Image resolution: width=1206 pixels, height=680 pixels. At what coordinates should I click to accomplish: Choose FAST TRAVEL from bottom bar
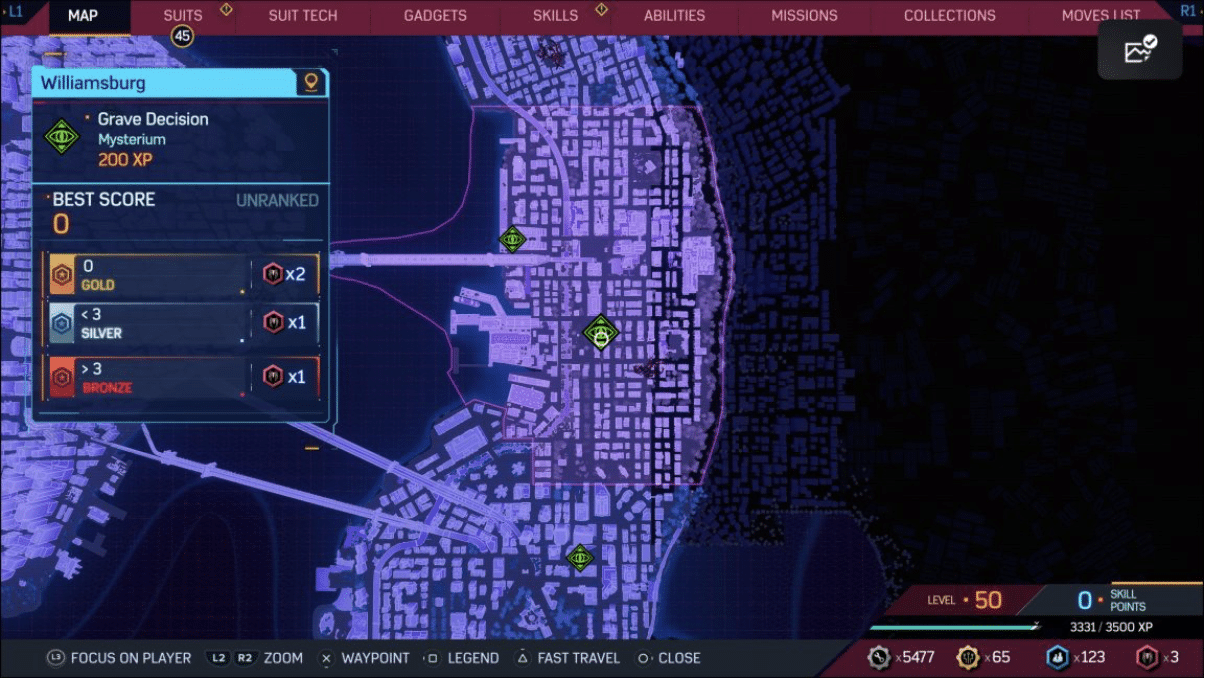point(578,658)
